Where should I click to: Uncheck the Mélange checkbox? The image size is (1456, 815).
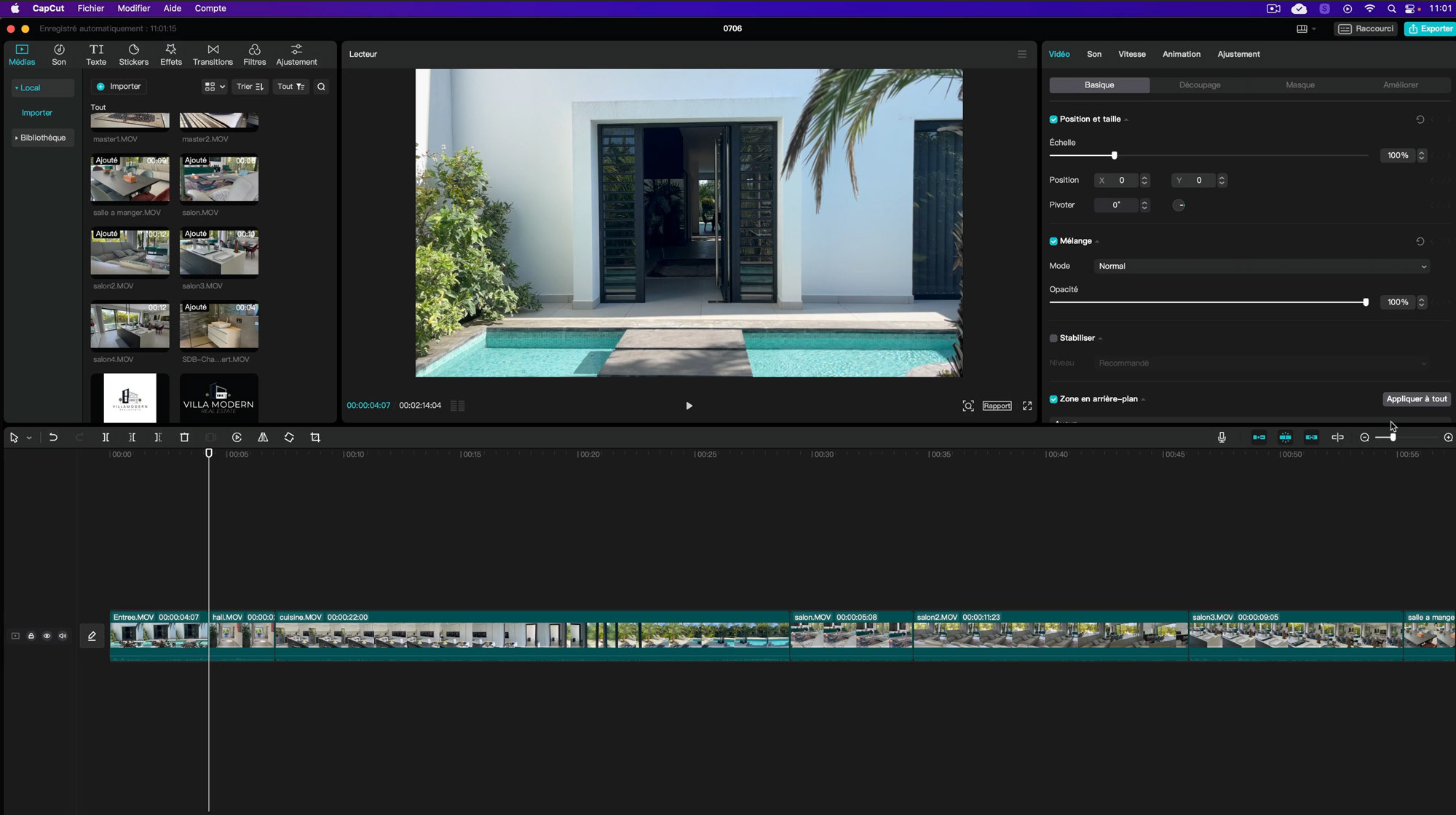1053,241
